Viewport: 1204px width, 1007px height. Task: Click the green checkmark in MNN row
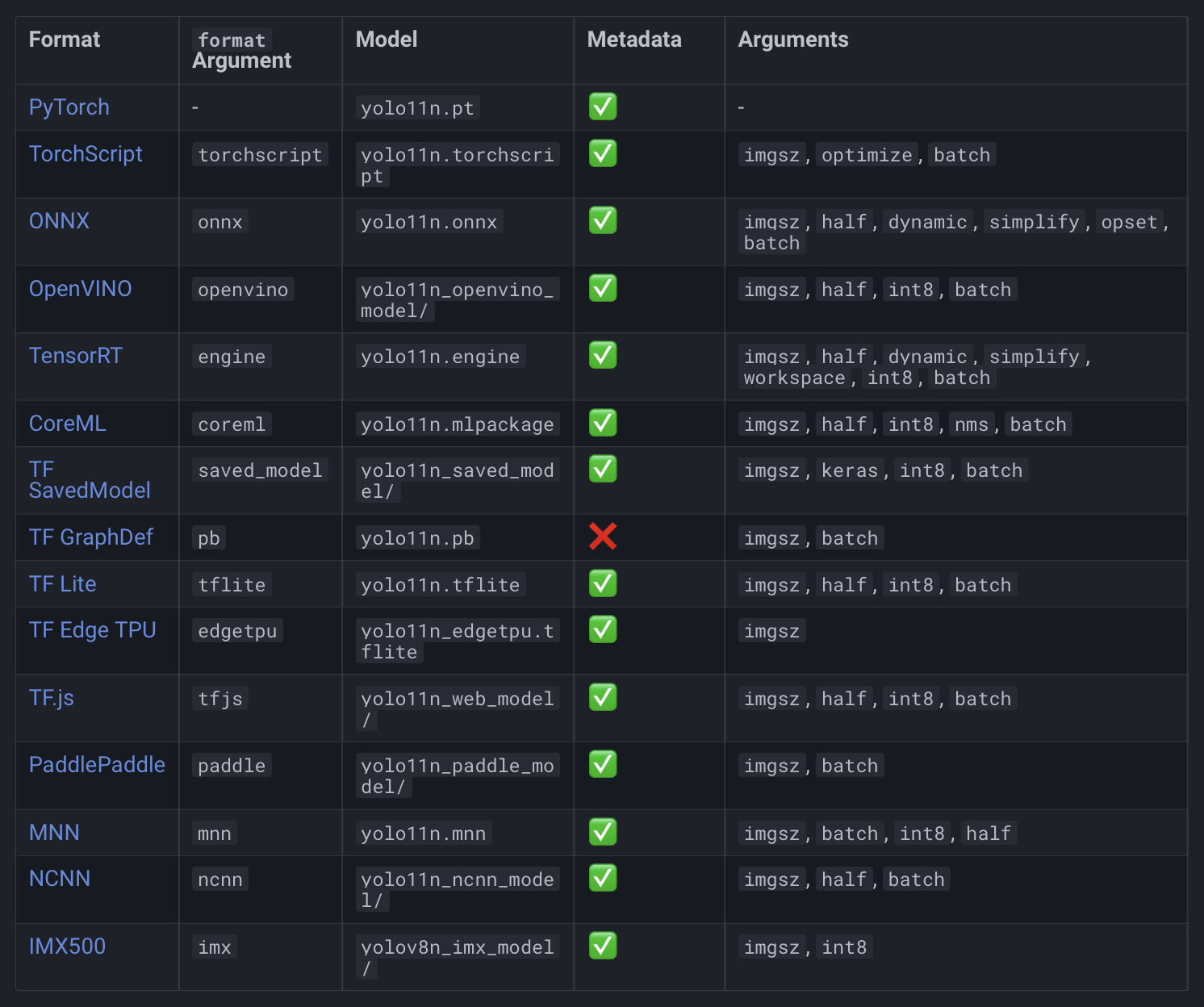point(603,832)
